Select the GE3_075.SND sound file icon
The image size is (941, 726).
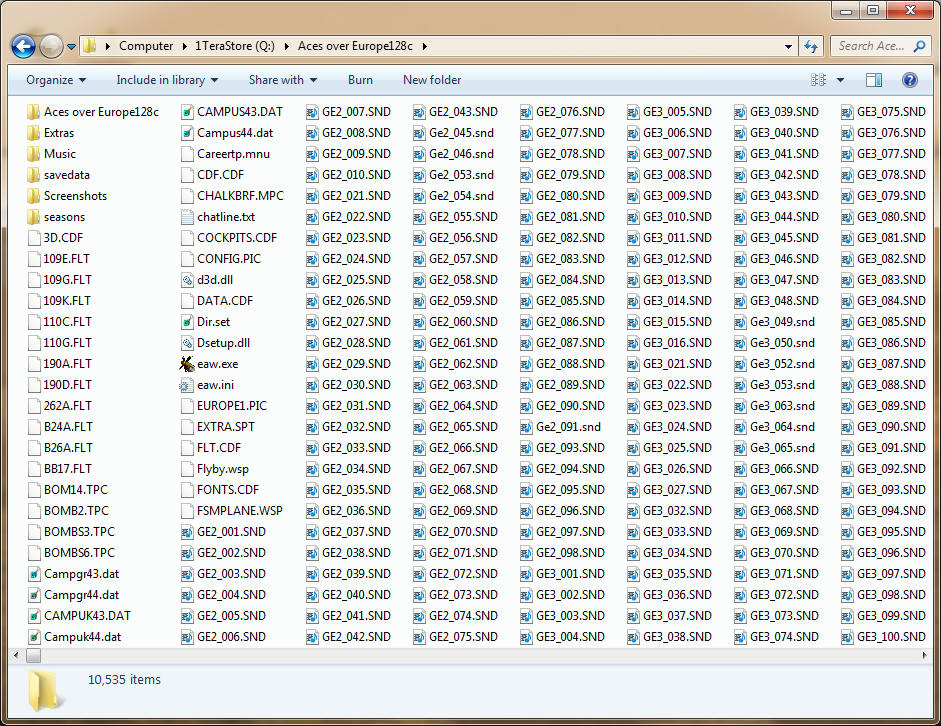pos(846,112)
